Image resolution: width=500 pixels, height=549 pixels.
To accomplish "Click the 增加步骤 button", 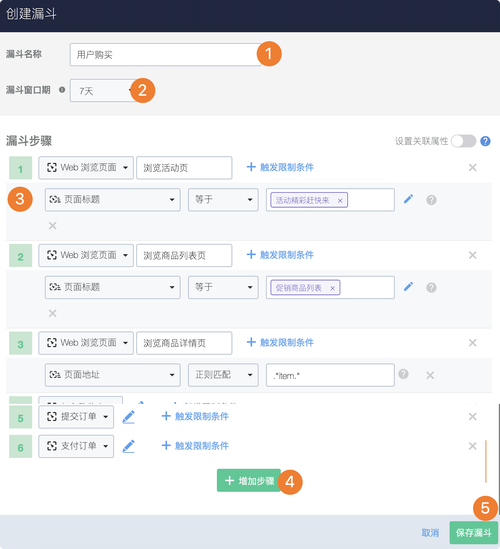I will click(x=249, y=480).
